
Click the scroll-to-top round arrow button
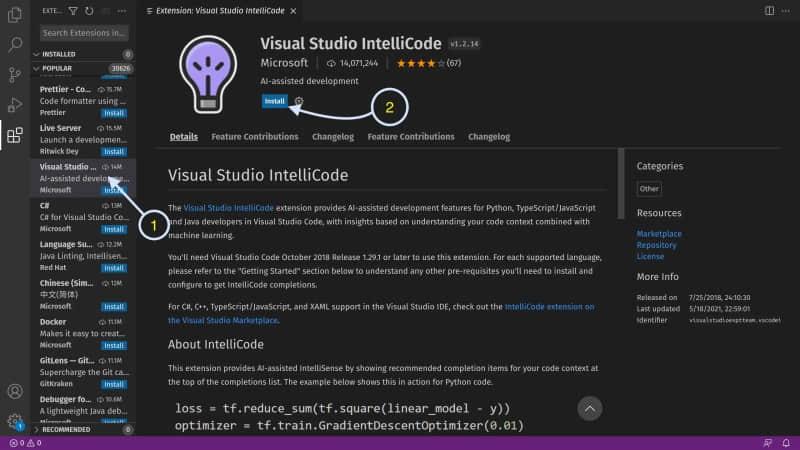pos(590,407)
